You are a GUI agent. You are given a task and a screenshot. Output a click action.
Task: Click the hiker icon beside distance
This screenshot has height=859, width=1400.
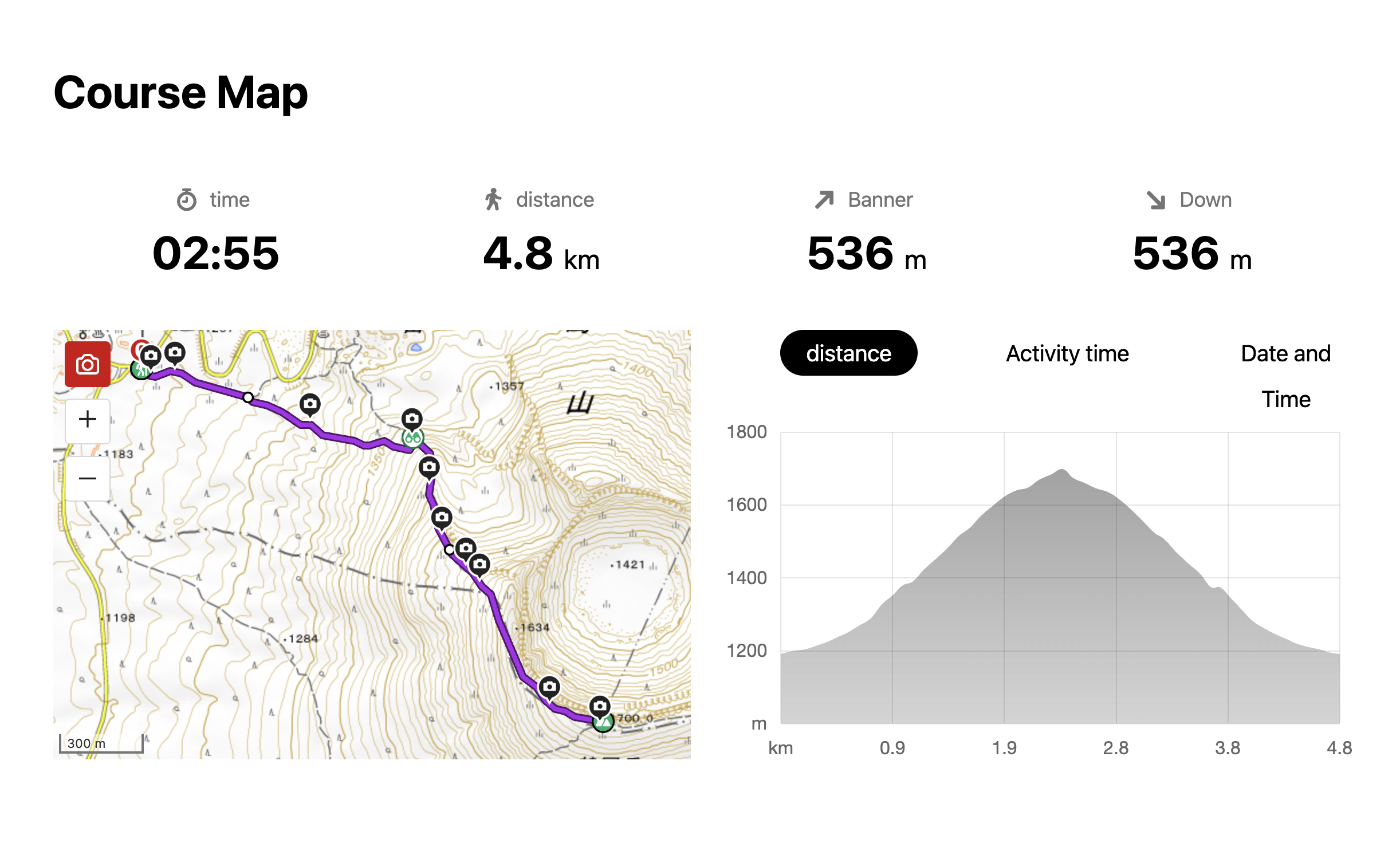493,200
